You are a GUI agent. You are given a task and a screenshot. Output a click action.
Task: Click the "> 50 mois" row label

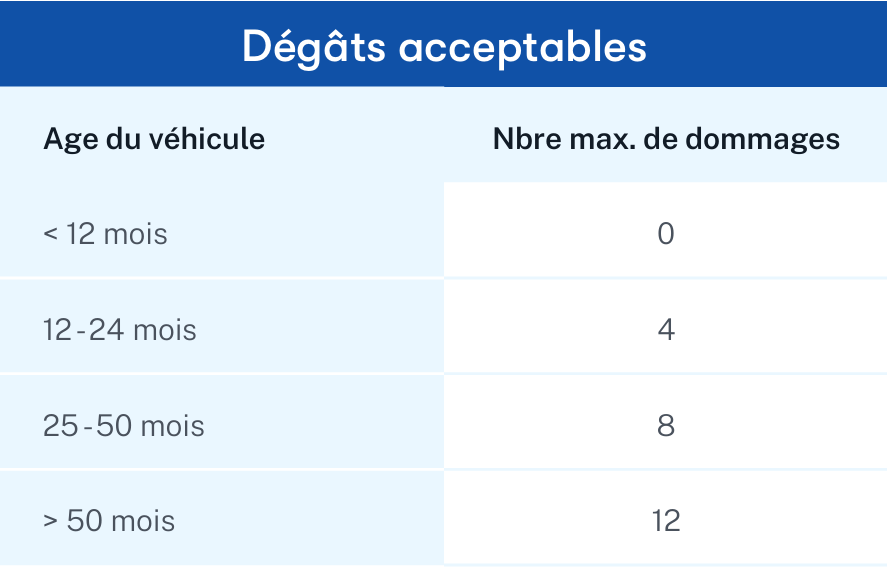coord(109,521)
